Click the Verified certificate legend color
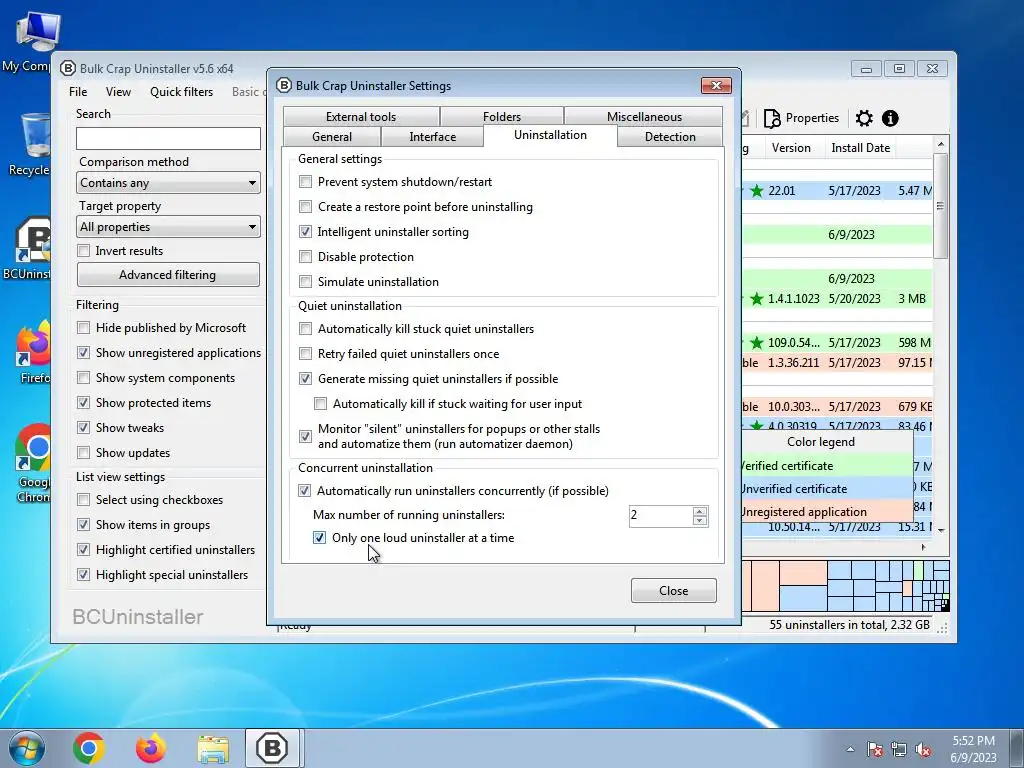Image resolution: width=1024 pixels, height=768 pixels. point(826,466)
